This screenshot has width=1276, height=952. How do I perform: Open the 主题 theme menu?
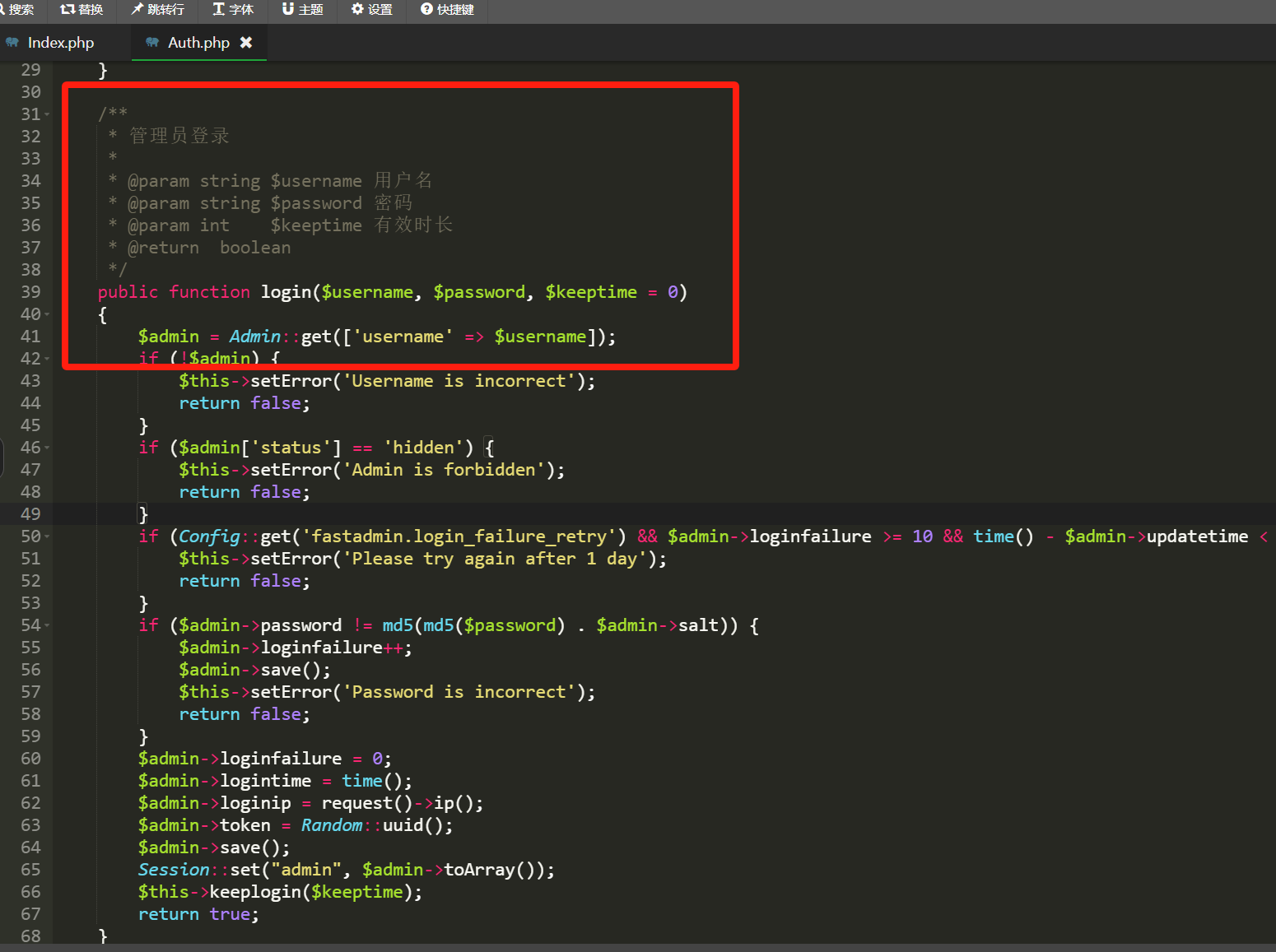(303, 9)
